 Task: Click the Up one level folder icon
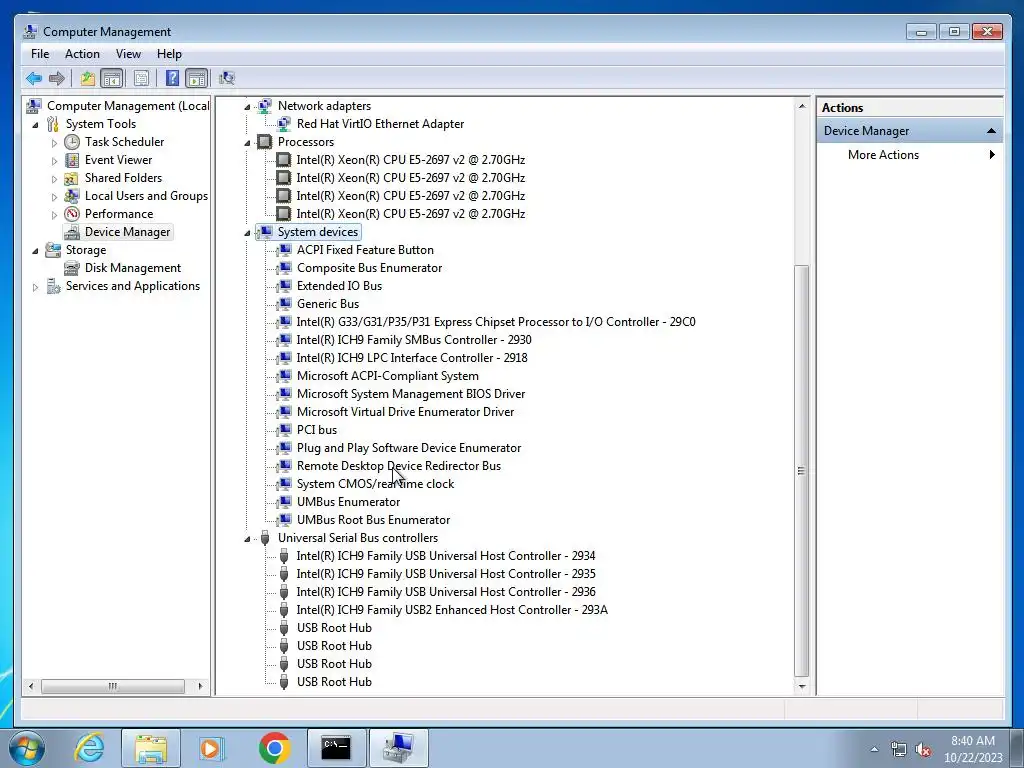[x=88, y=78]
